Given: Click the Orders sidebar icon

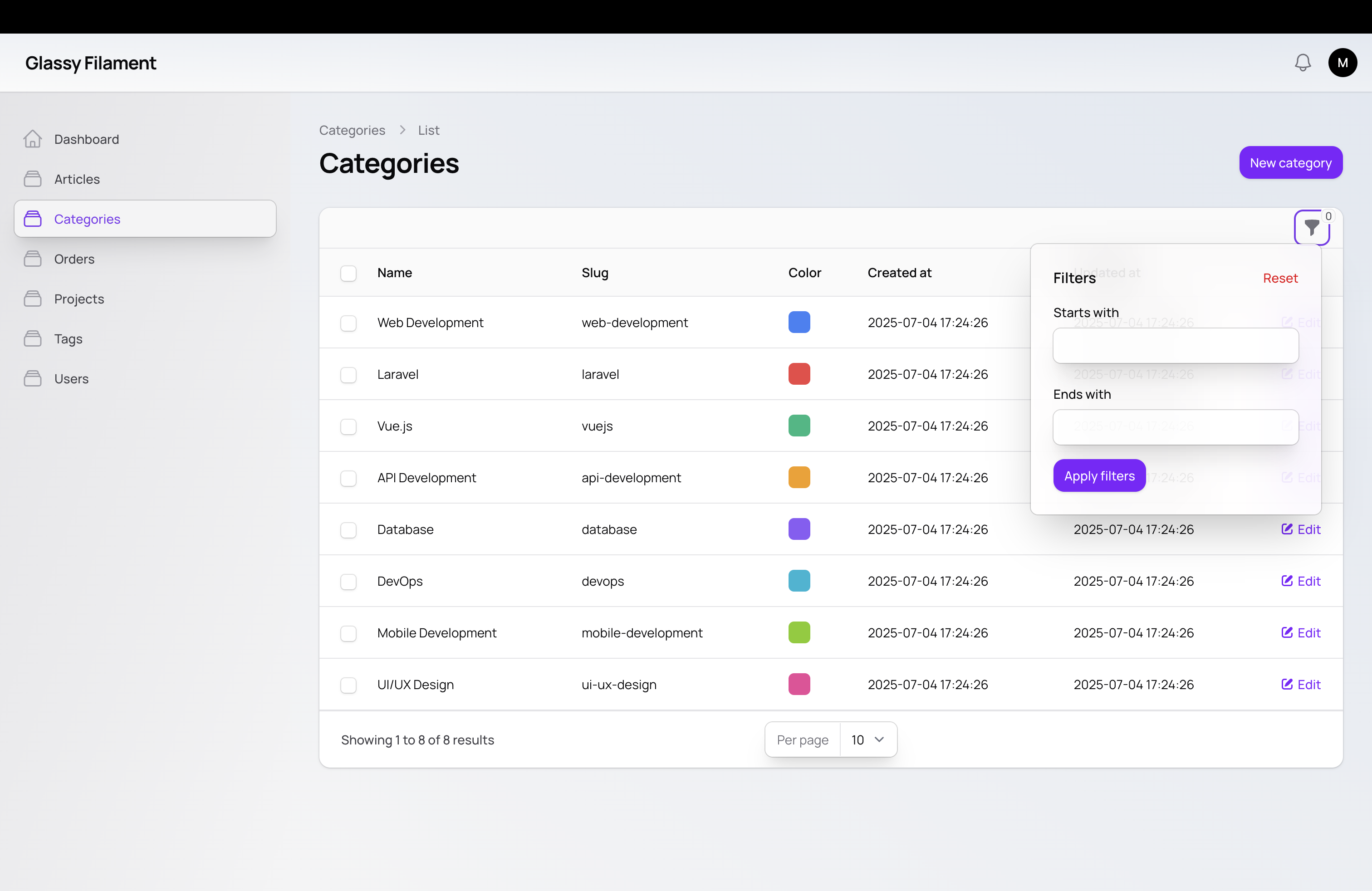Looking at the screenshot, I should point(33,259).
